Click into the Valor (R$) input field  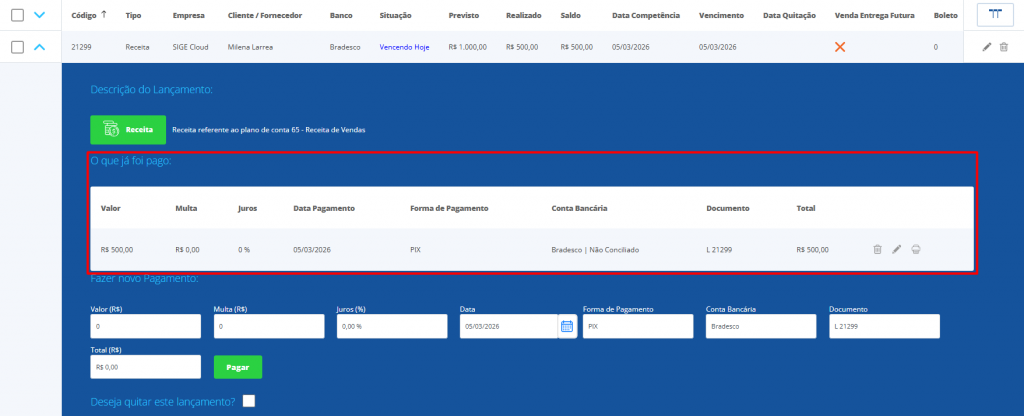[146, 326]
